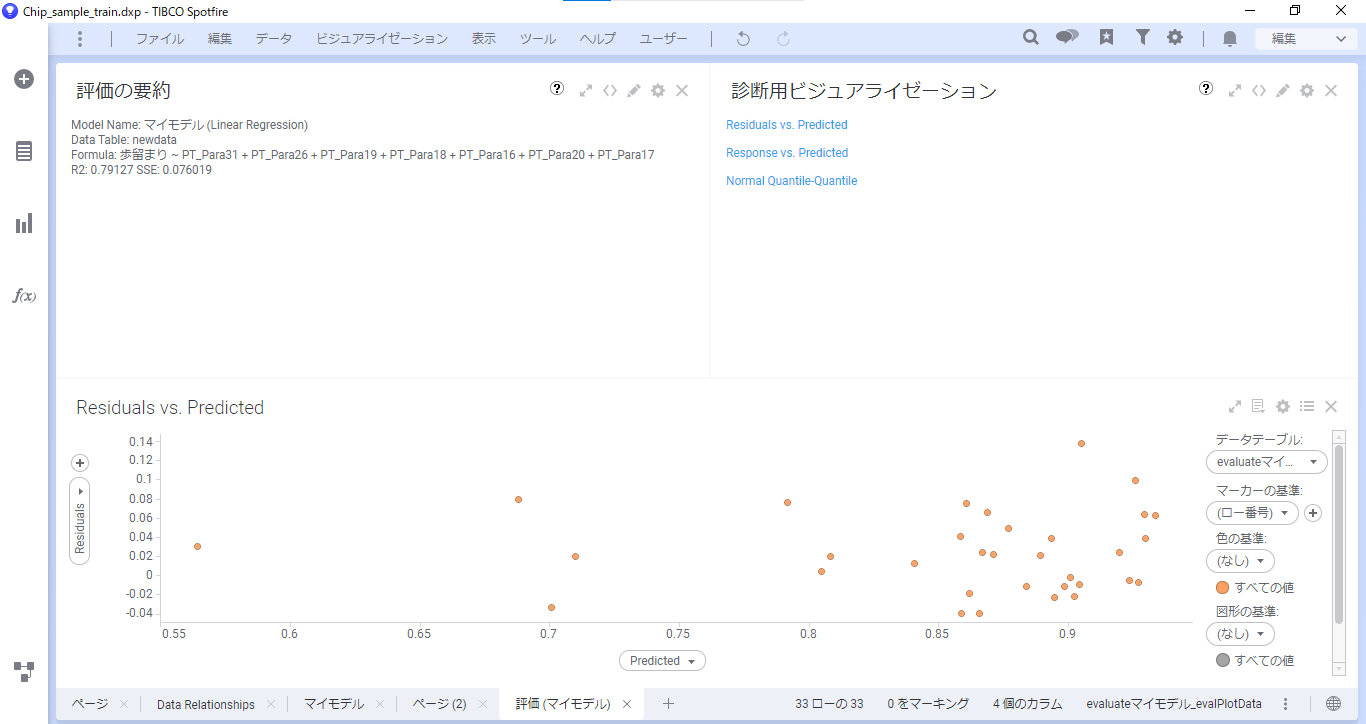This screenshot has width=1366, height=724.
Task: Open the Response vs. Predicted link
Action: (x=787, y=153)
